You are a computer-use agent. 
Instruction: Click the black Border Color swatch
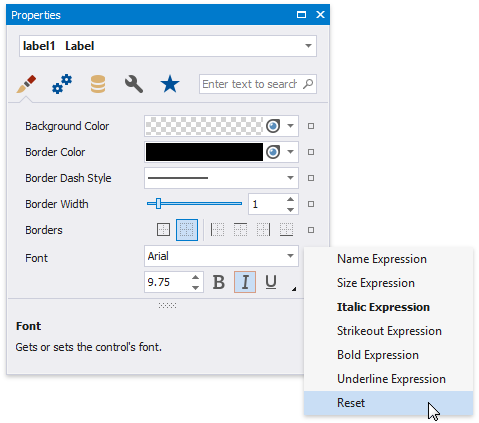pyautogui.click(x=204, y=152)
